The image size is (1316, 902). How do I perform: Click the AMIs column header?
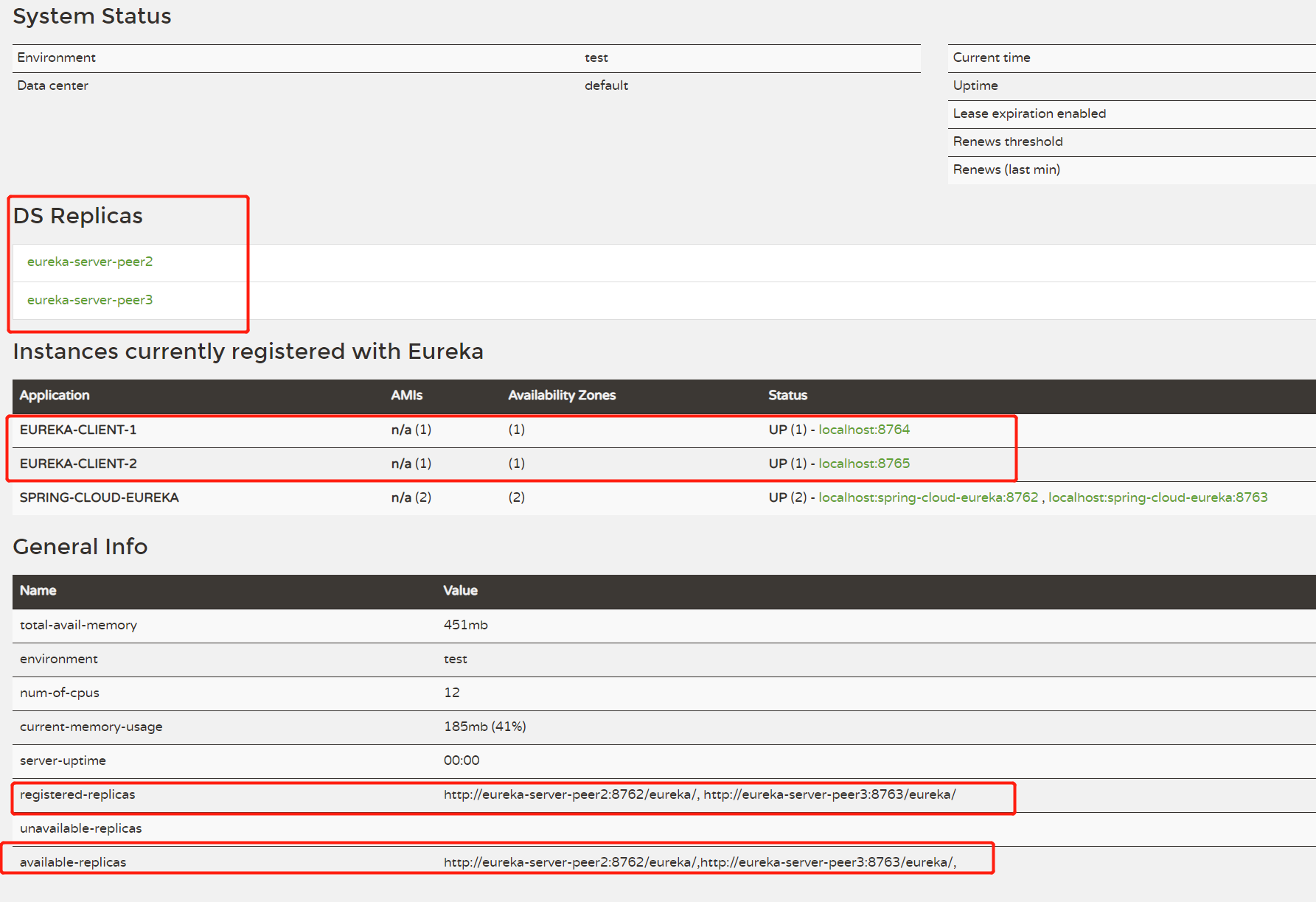click(407, 395)
